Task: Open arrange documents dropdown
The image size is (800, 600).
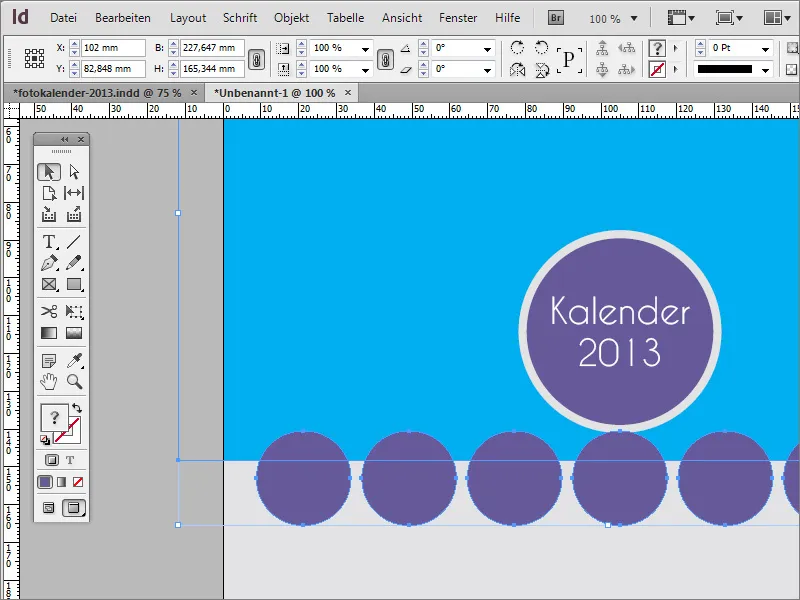Action: tap(778, 18)
